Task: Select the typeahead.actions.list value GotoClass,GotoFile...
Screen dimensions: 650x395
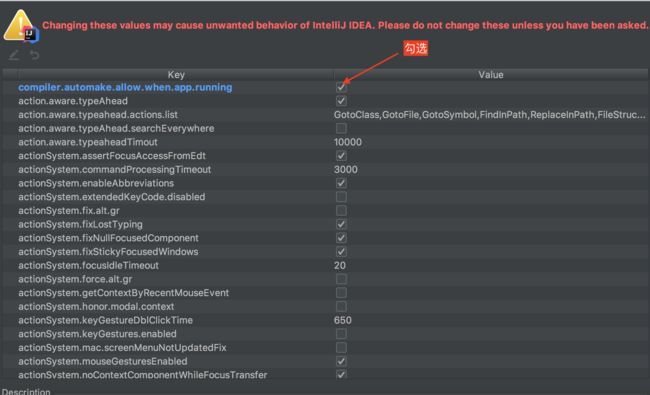Action: click(x=490, y=114)
